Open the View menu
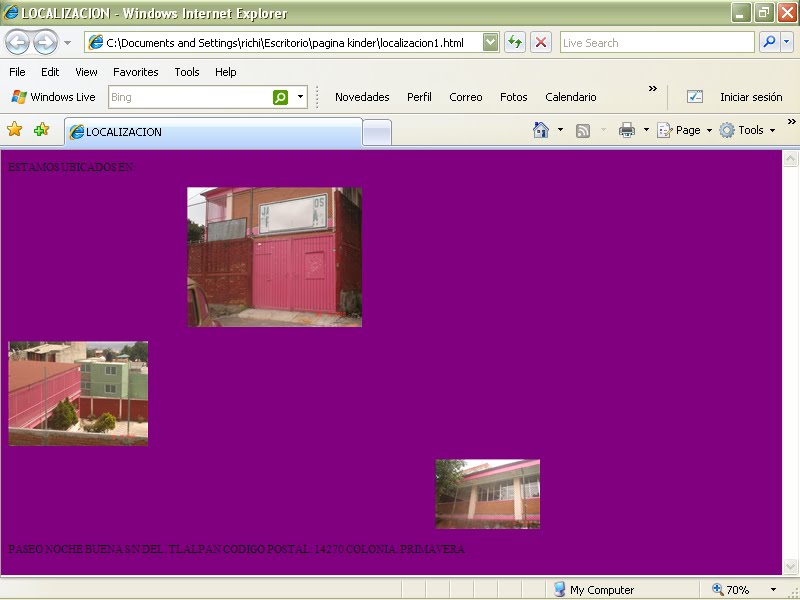800x600 pixels. [x=86, y=72]
